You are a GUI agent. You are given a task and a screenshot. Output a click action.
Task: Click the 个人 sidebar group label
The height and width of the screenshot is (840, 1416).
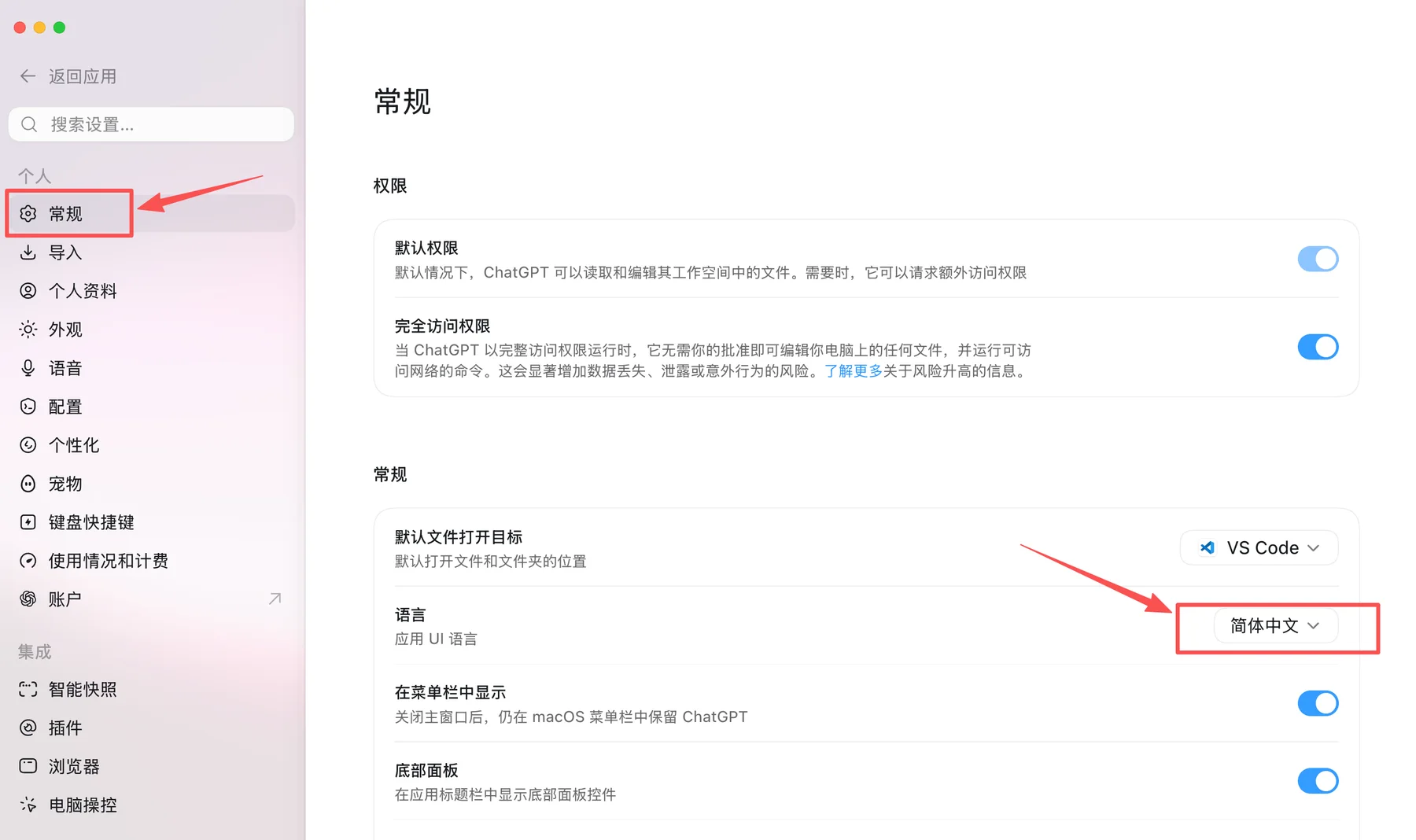(35, 176)
